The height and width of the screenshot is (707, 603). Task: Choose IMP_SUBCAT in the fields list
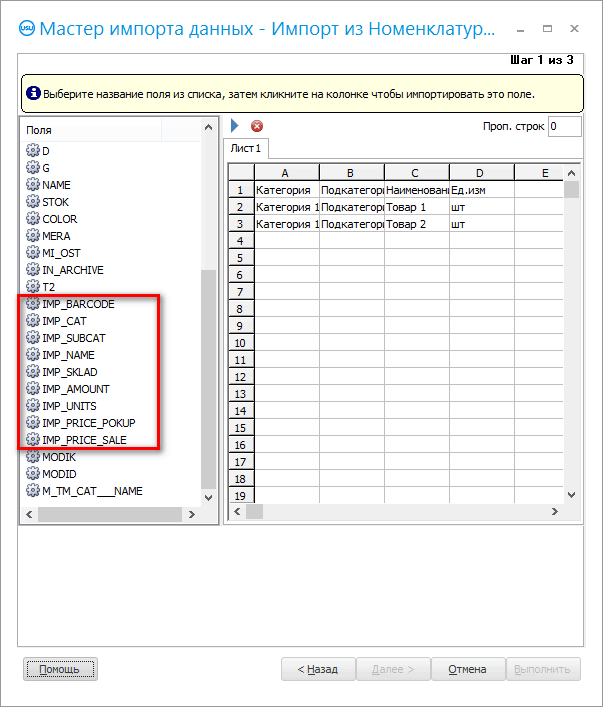point(78,338)
